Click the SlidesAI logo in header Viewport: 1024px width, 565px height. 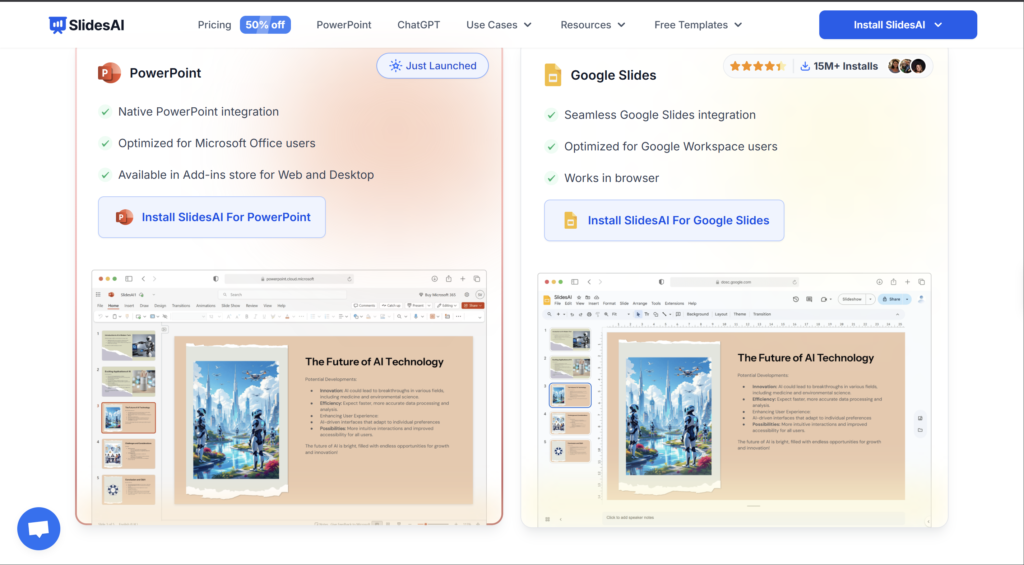(x=87, y=25)
